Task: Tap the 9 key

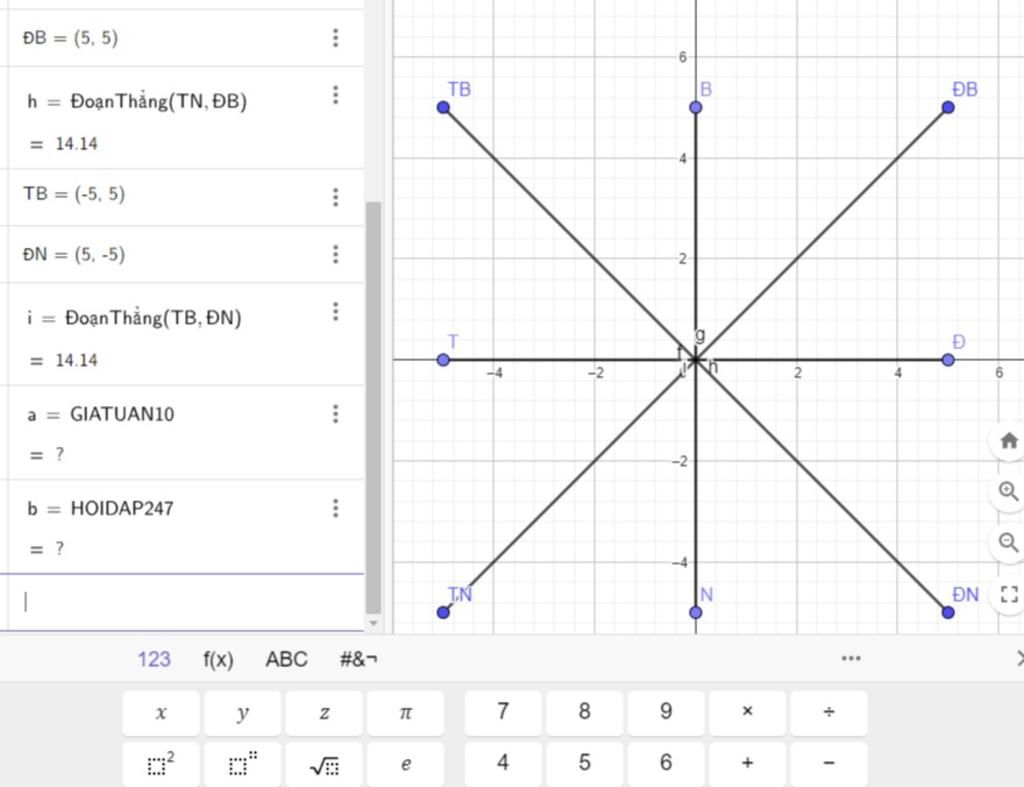Action: (666, 713)
